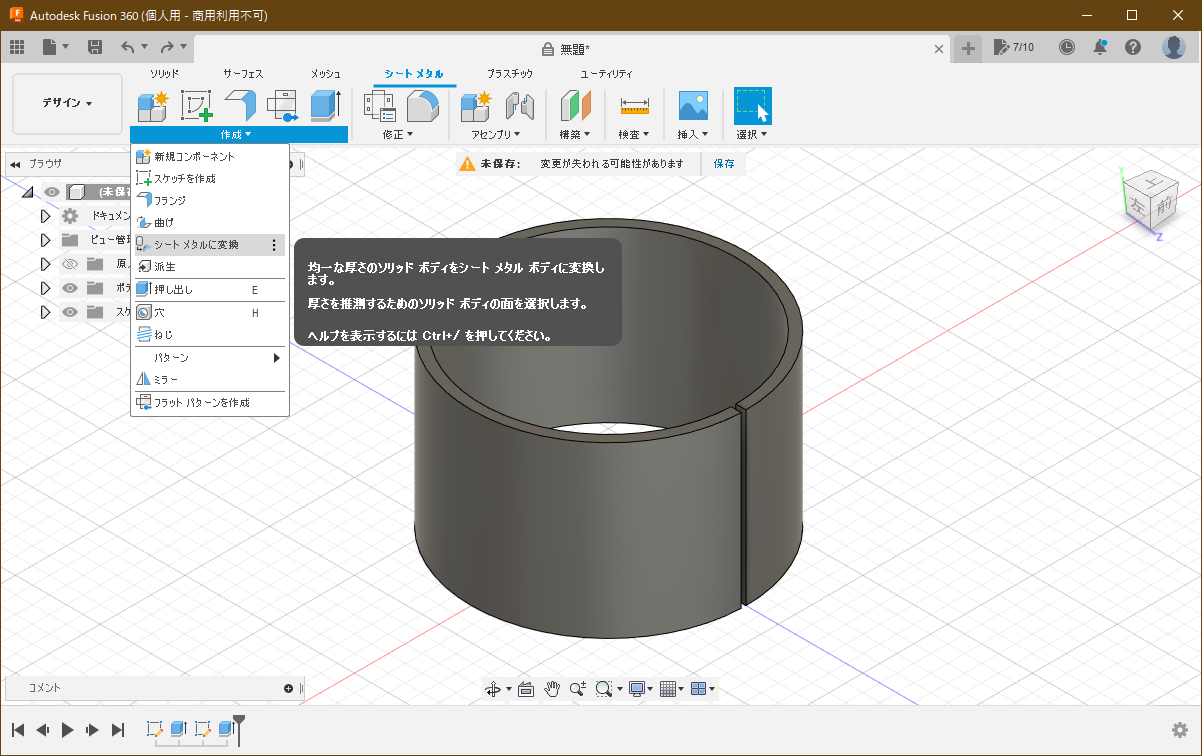
Task: Expand the Origin folder node
Action: tap(45, 264)
